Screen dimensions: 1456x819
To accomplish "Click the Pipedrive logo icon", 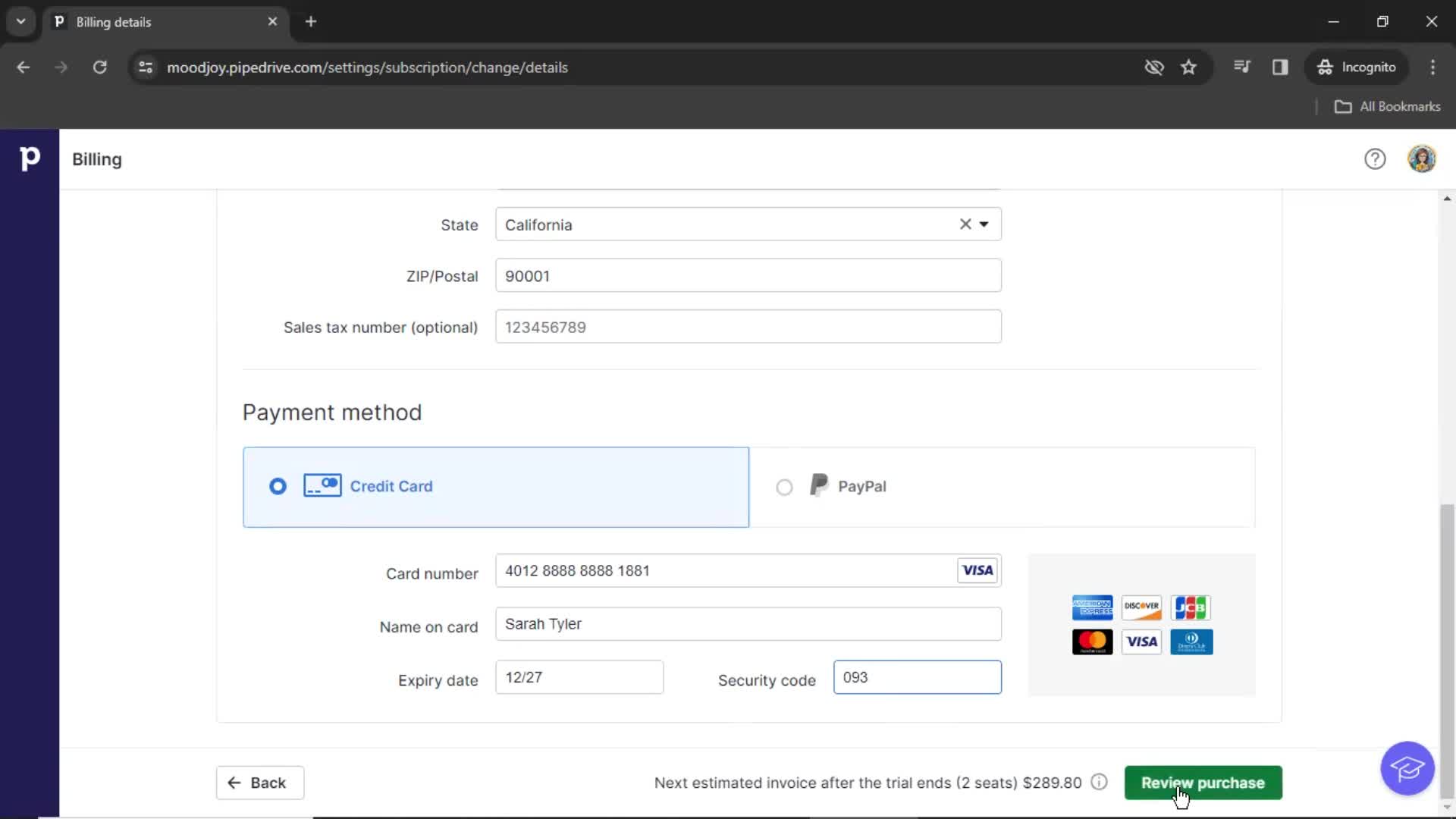I will (29, 159).
